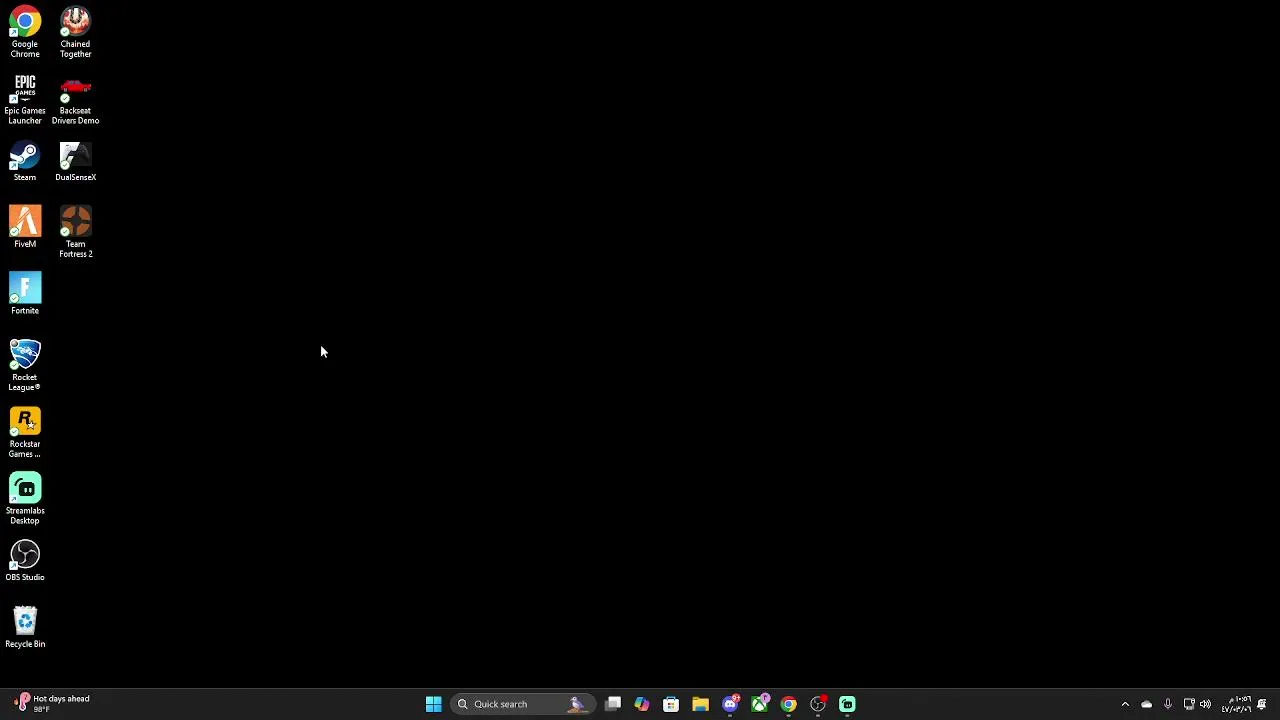1280x720 pixels.
Task: Select the Fortnite desktop shortcut
Action: (25, 295)
